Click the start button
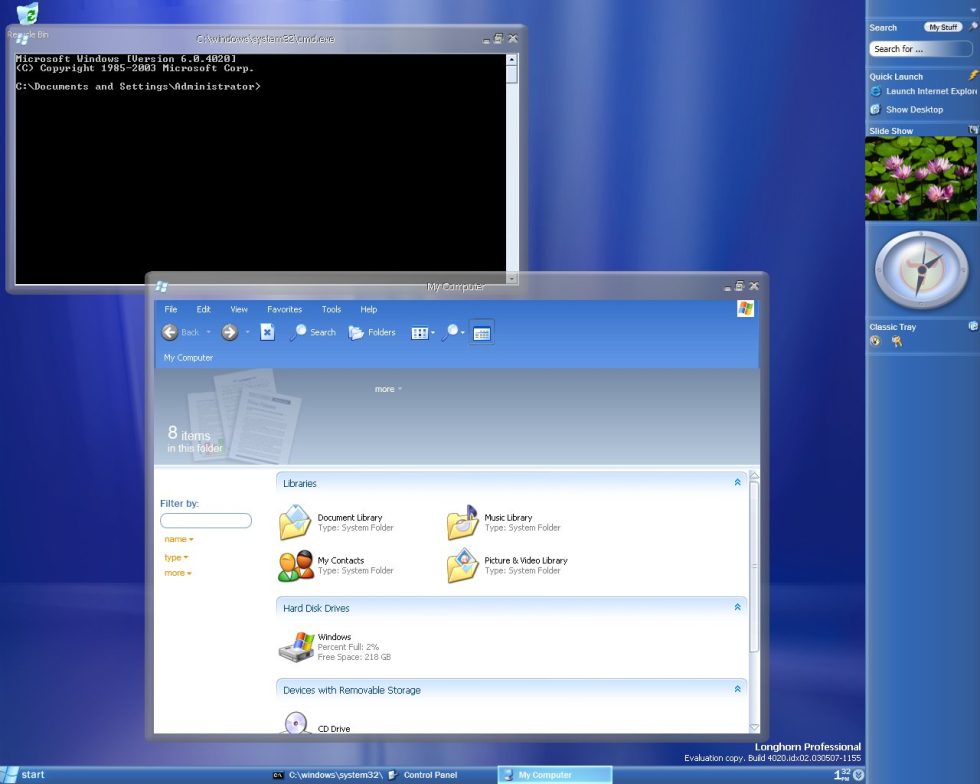This screenshot has width=980, height=784. [24, 775]
